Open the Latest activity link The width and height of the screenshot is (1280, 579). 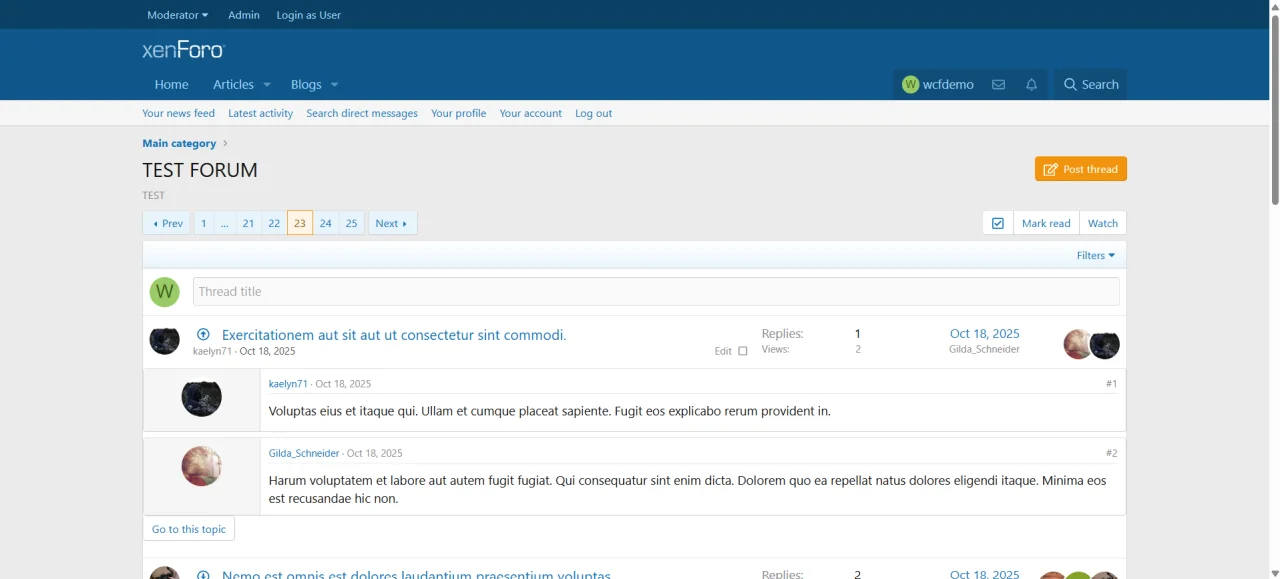260,113
